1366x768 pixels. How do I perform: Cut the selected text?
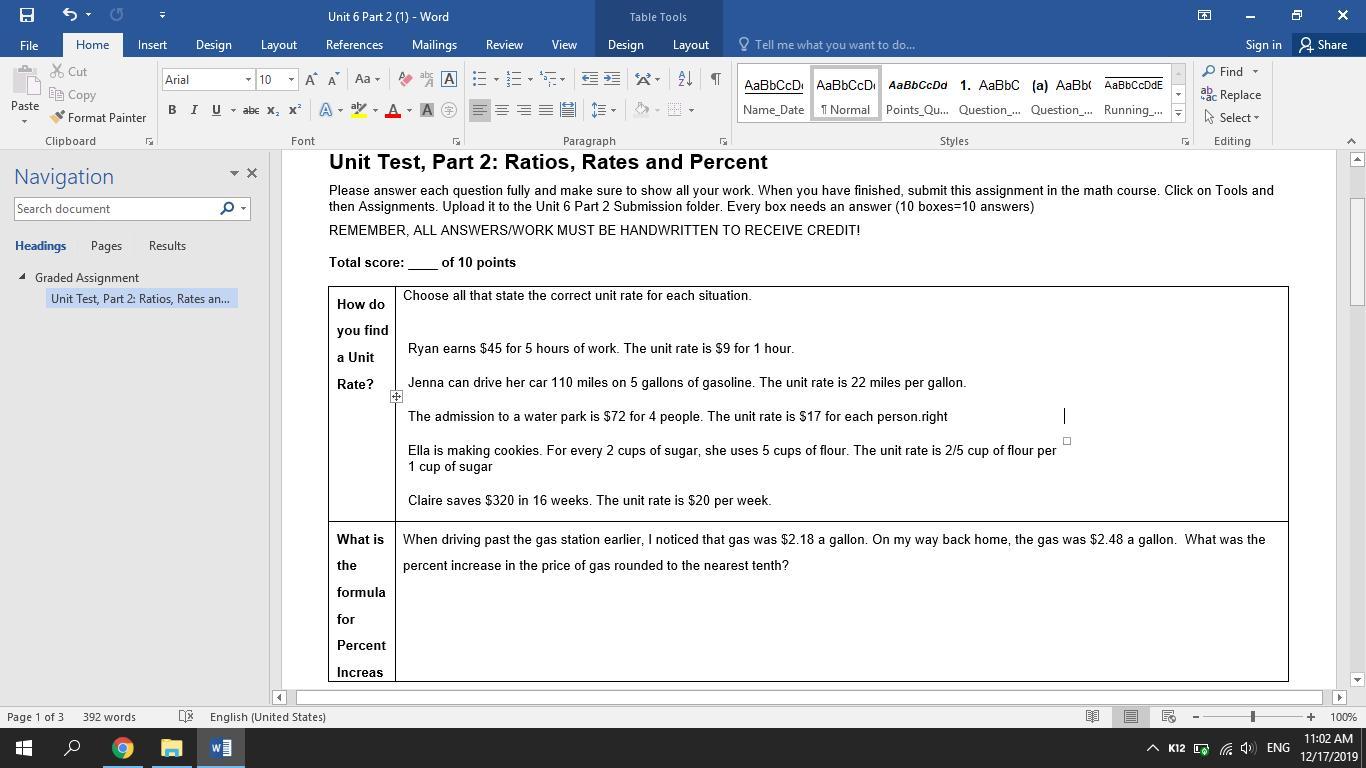68,72
